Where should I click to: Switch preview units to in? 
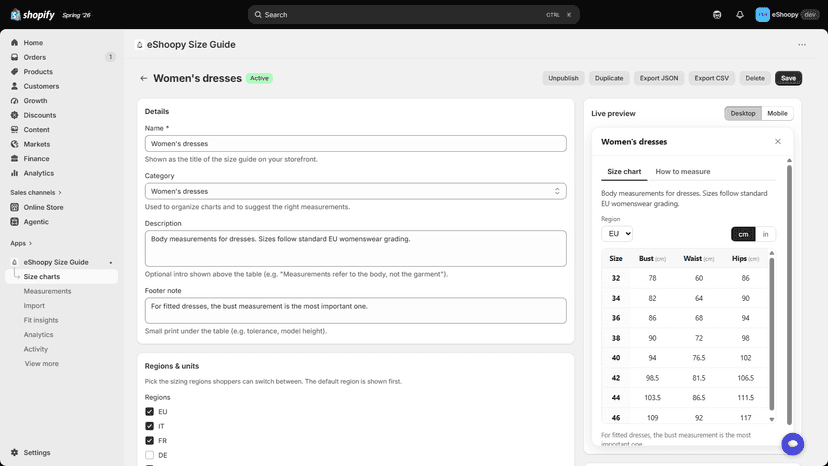(x=765, y=234)
